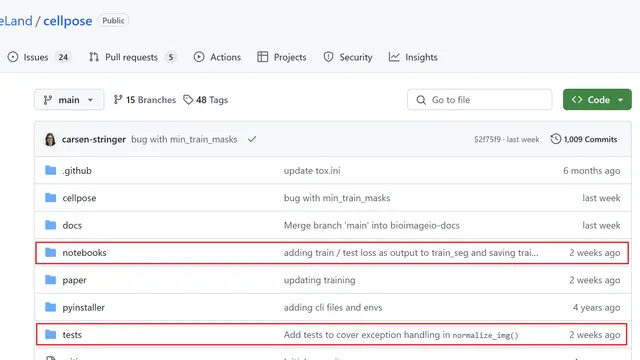This screenshot has width=640, height=360.
Task: Click the notebooks folder icon
Action: [51, 252]
